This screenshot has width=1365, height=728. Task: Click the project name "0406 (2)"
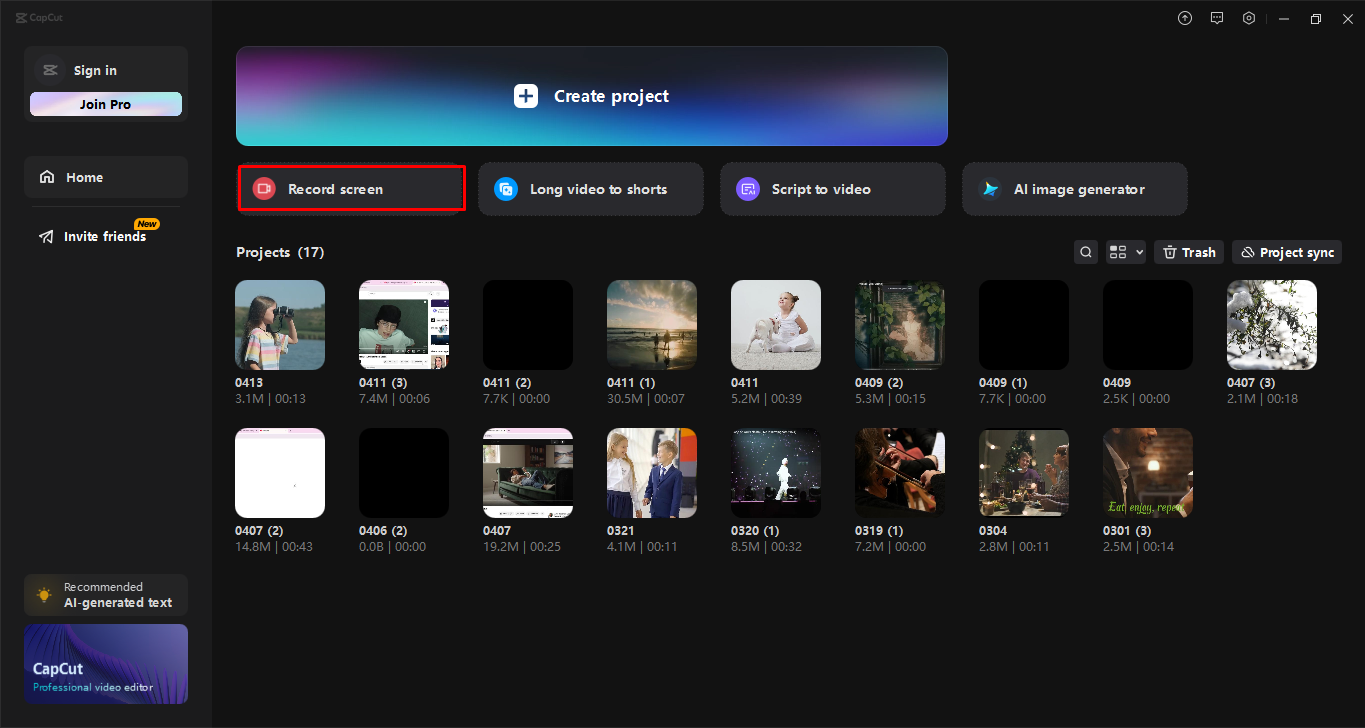(383, 531)
